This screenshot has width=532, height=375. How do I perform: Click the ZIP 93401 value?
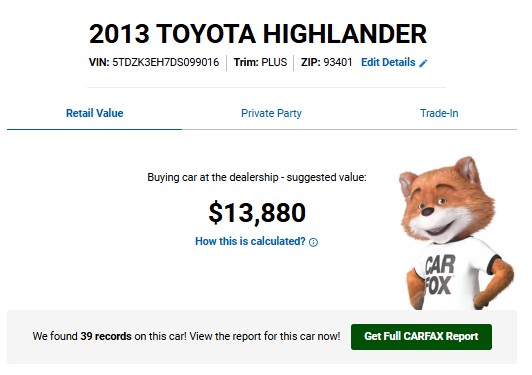click(x=338, y=62)
